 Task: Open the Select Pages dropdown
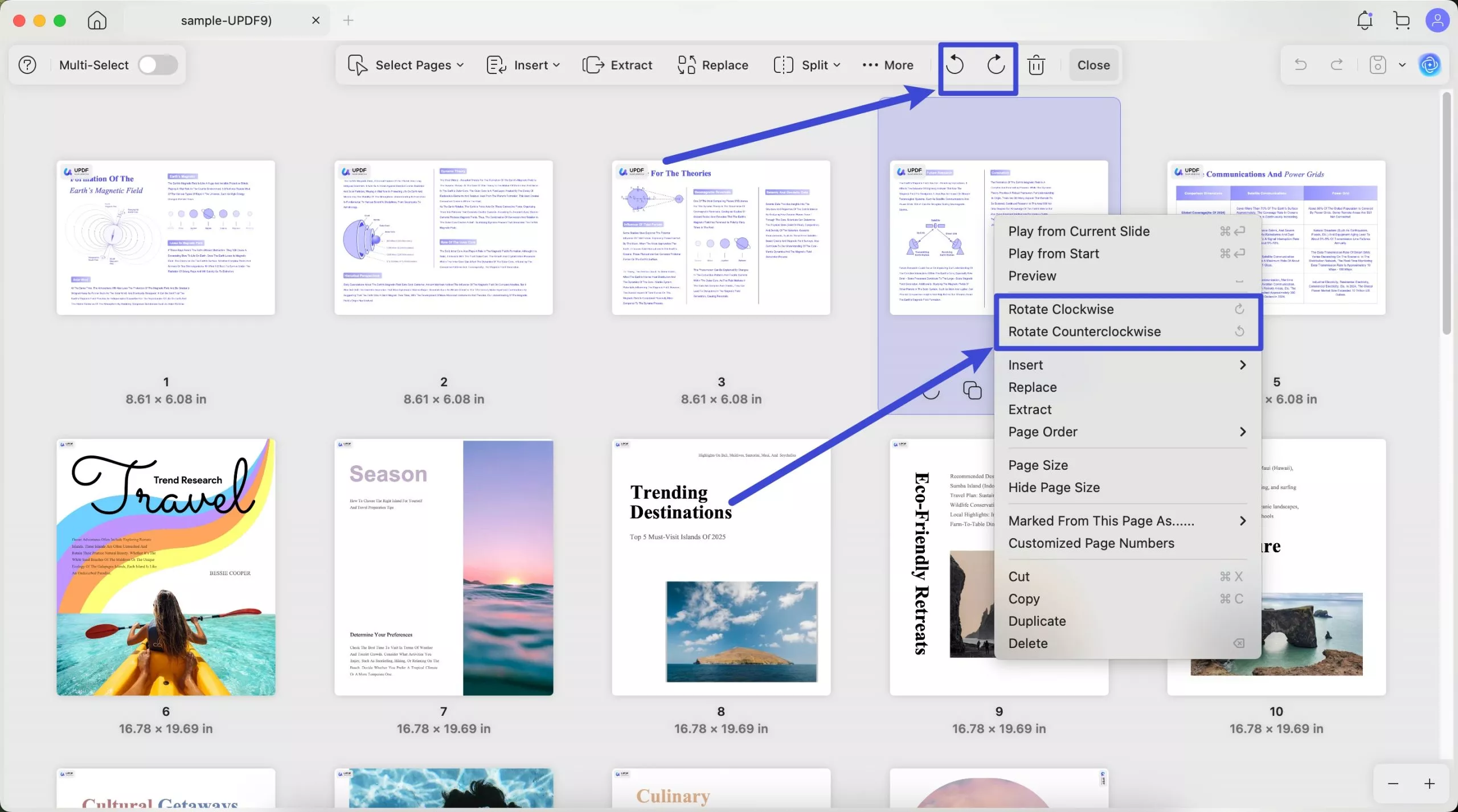coord(406,65)
